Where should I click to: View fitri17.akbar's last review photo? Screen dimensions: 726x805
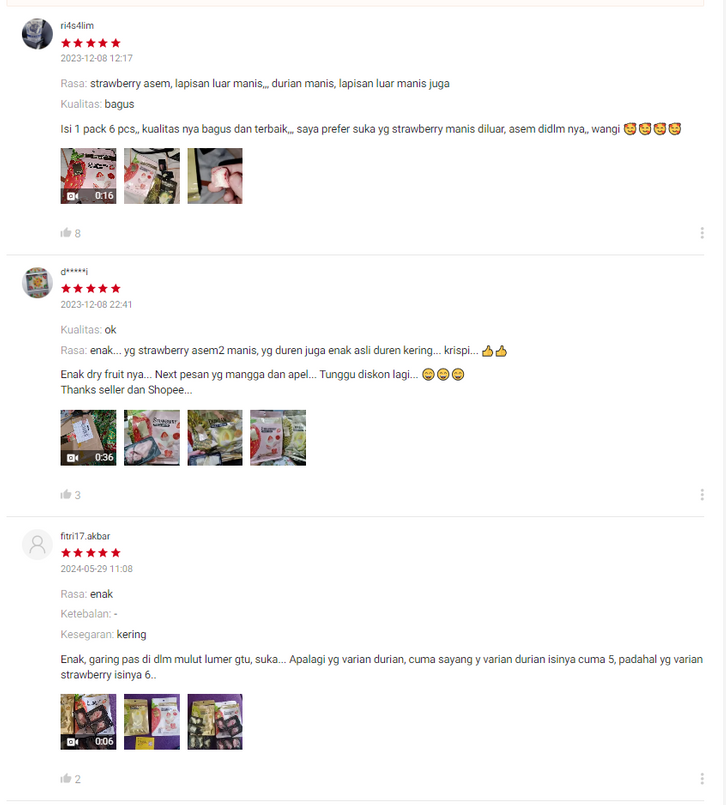215,722
